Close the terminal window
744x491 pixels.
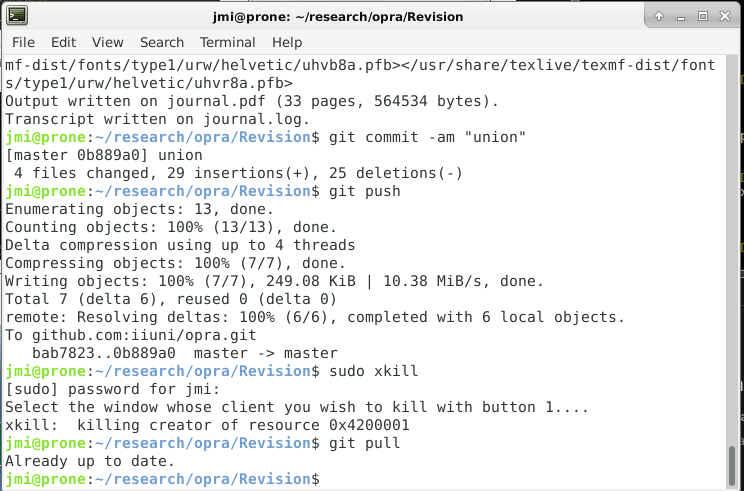(x=723, y=16)
